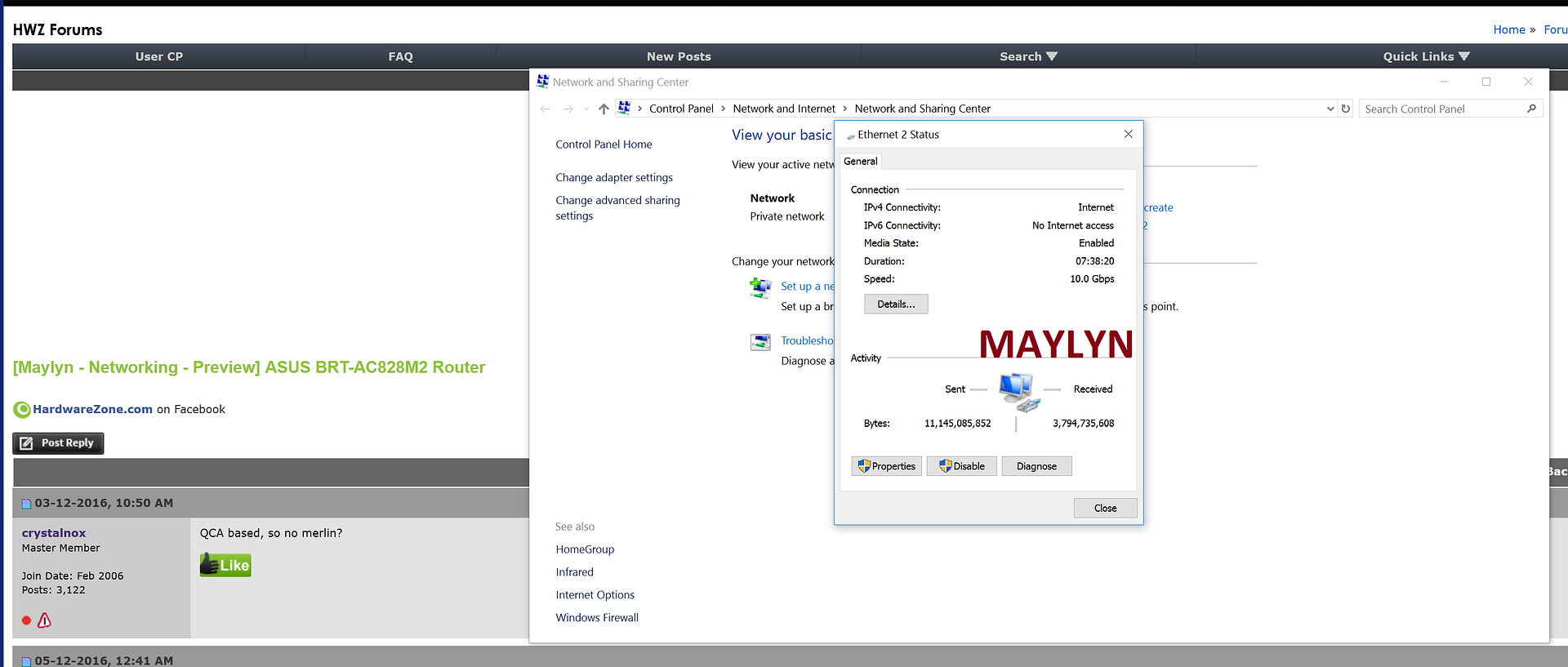Open the Quick Links dropdown menu
Image resolution: width=1568 pixels, height=667 pixels.
point(1426,56)
